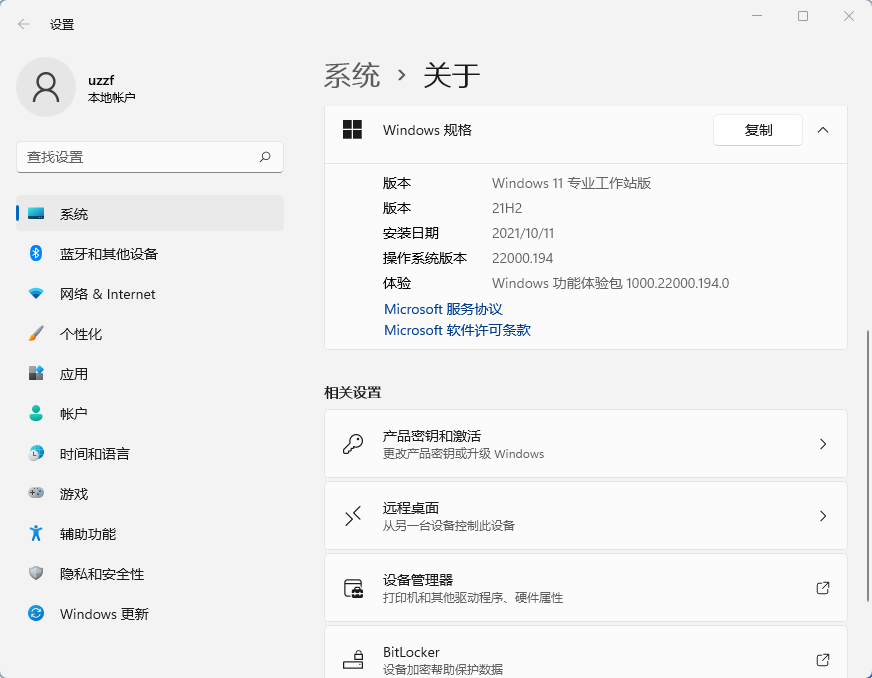Select 应用 in the sidebar
The image size is (872, 678).
(x=74, y=374)
